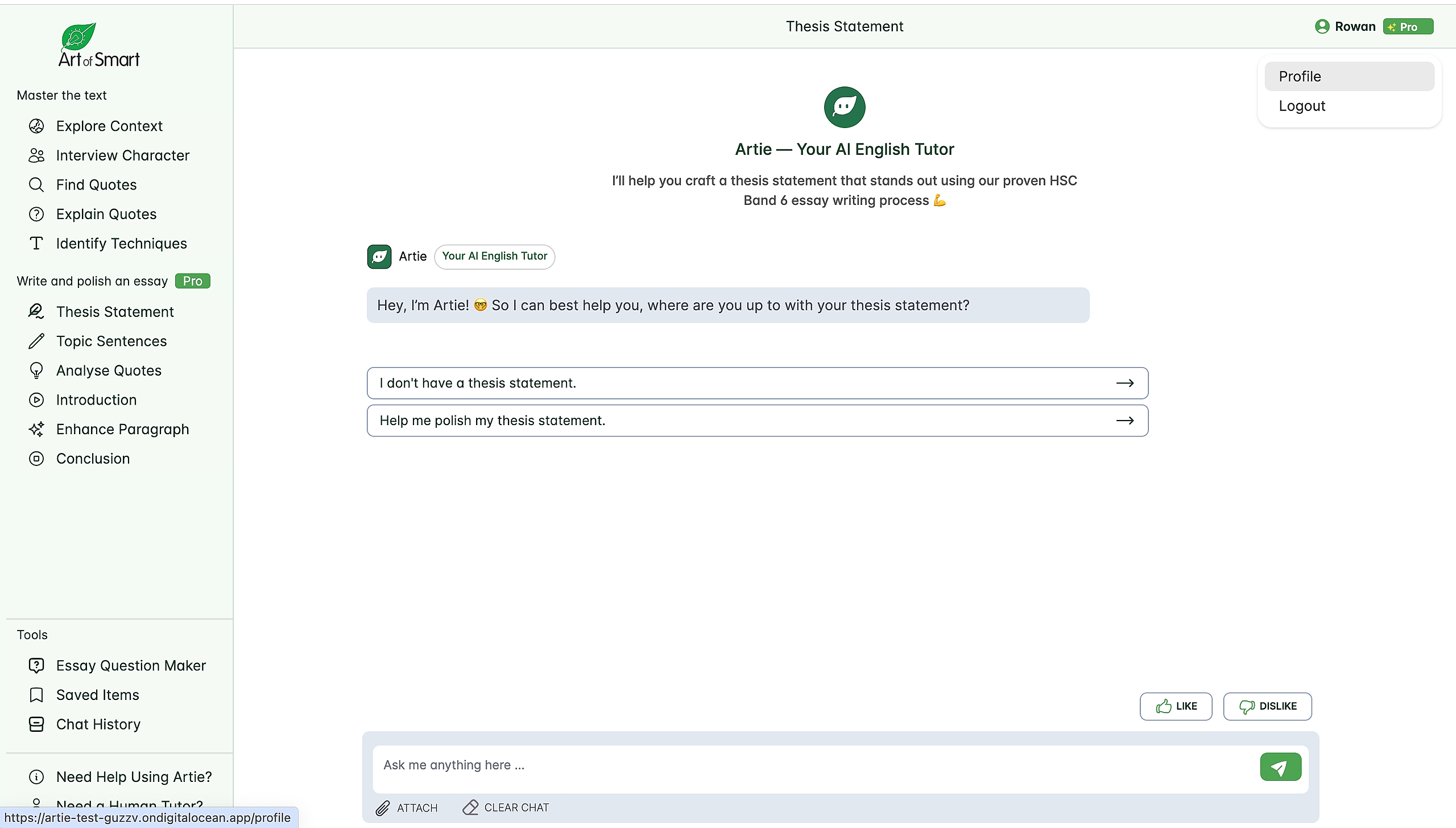Click the Explain Quotes question mark icon

point(36,214)
